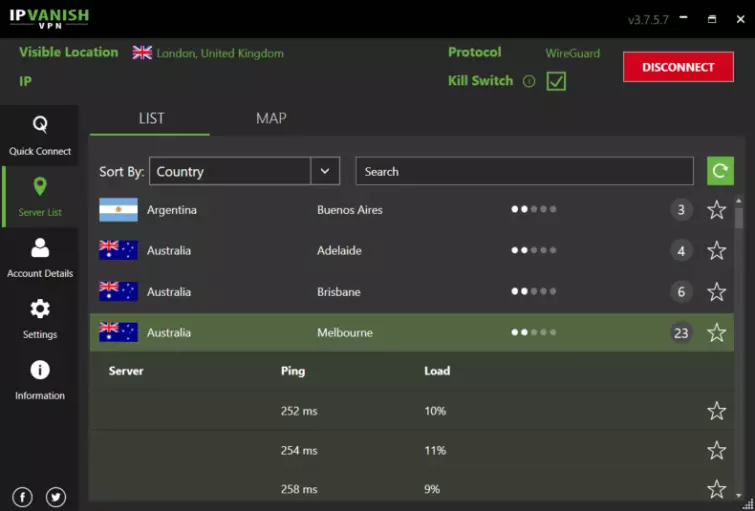Switch to the MAP tab

coord(271,118)
